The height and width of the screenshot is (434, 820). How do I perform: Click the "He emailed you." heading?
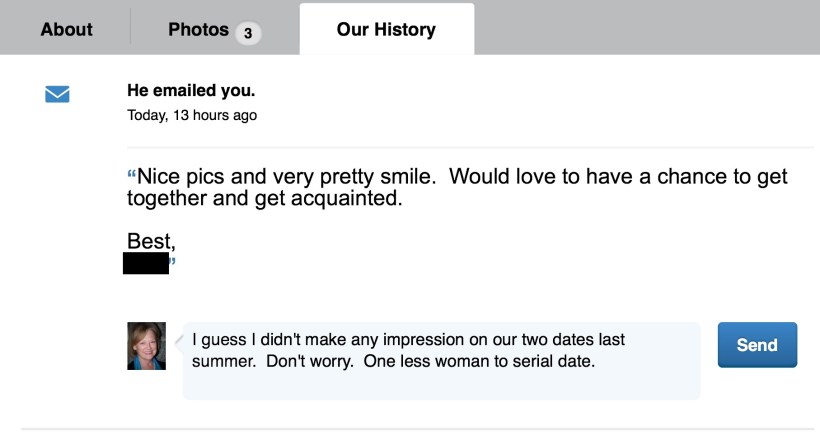[x=191, y=91]
